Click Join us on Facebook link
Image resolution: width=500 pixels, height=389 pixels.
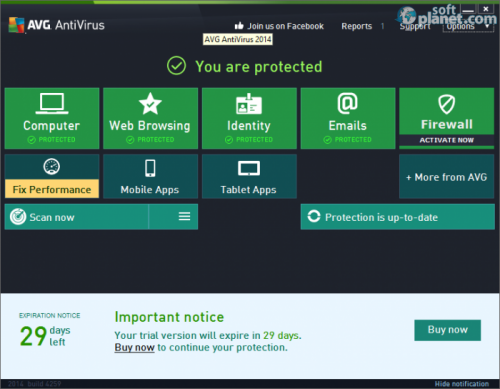(285, 26)
